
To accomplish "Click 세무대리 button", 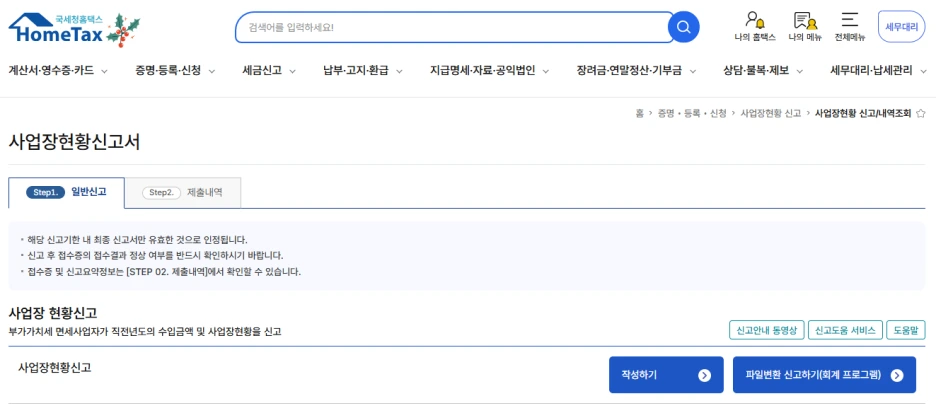I will pyautogui.click(x=901, y=27).
